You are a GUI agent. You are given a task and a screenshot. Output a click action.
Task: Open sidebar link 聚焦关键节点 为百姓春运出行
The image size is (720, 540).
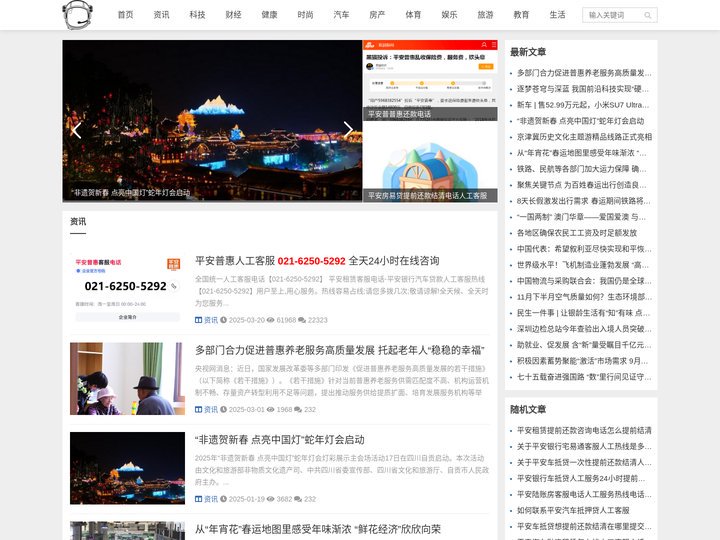[x=581, y=185]
